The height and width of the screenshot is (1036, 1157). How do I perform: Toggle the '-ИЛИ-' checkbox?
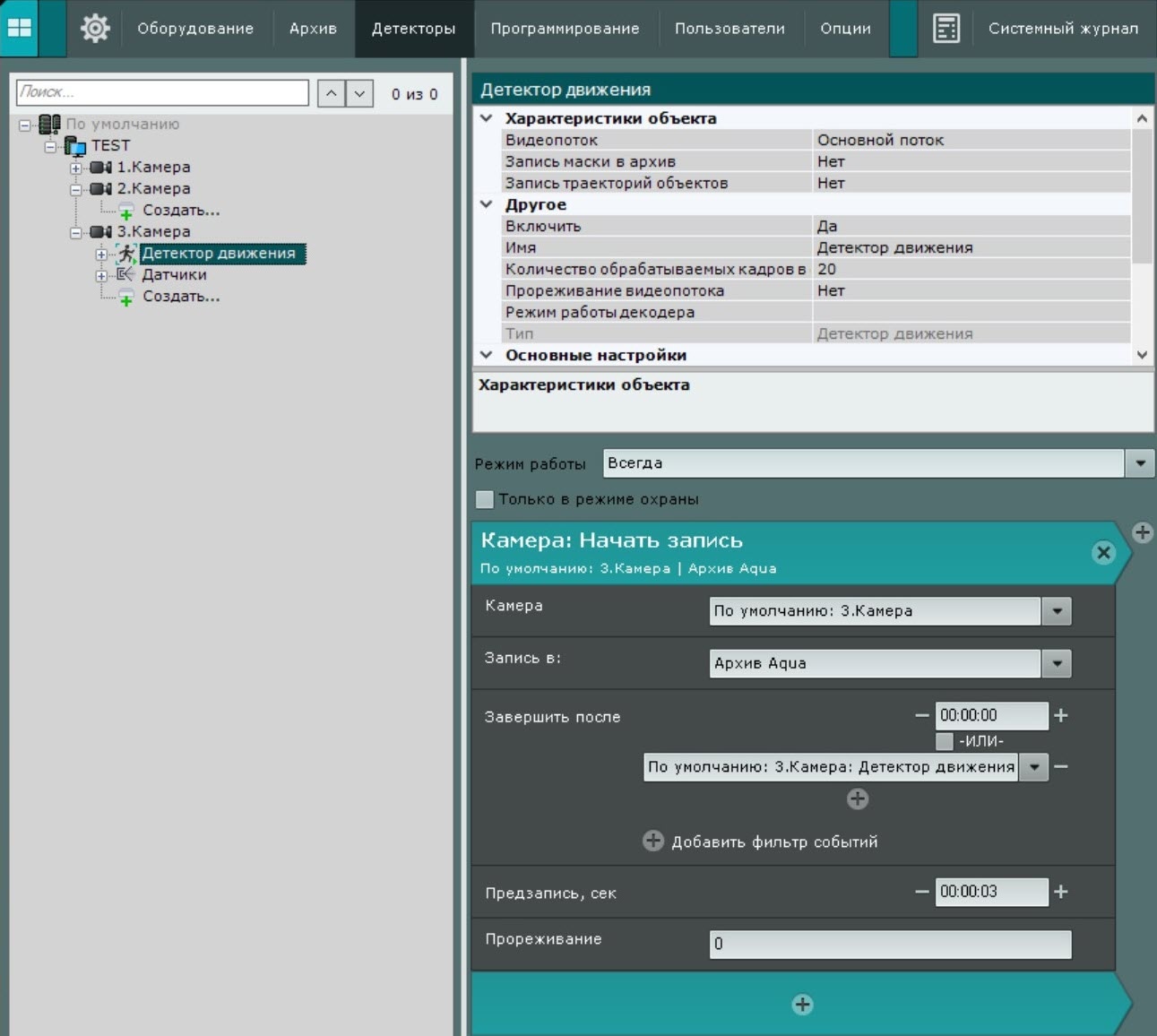click(944, 741)
